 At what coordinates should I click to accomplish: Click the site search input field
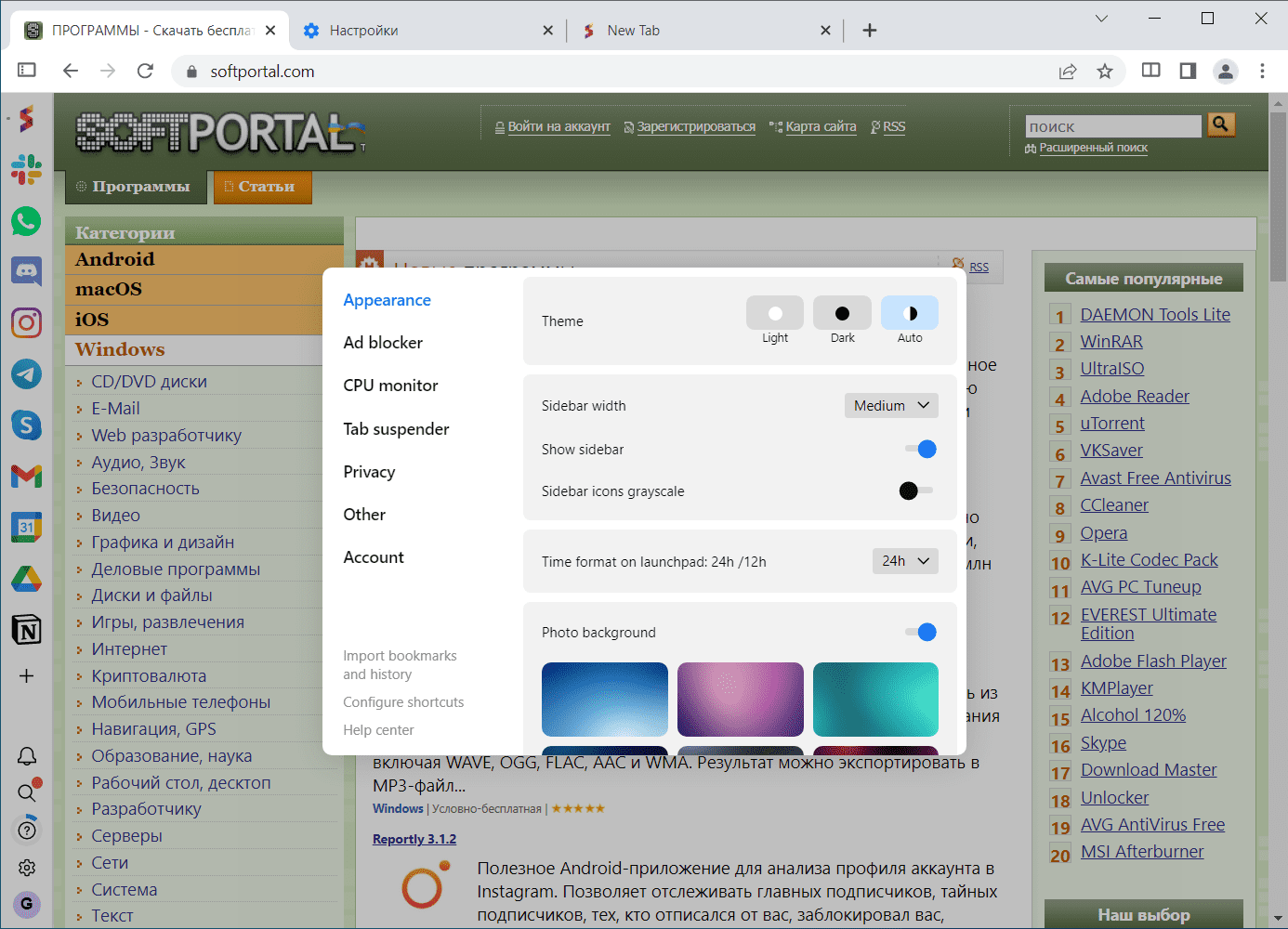pos(1113,126)
